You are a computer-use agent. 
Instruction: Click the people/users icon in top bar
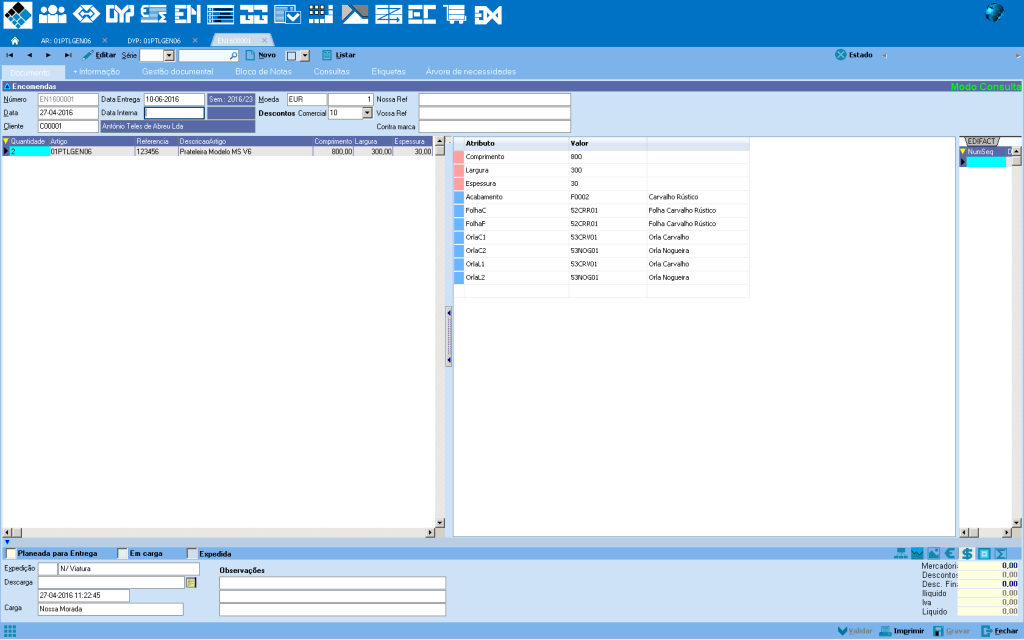click(52, 14)
